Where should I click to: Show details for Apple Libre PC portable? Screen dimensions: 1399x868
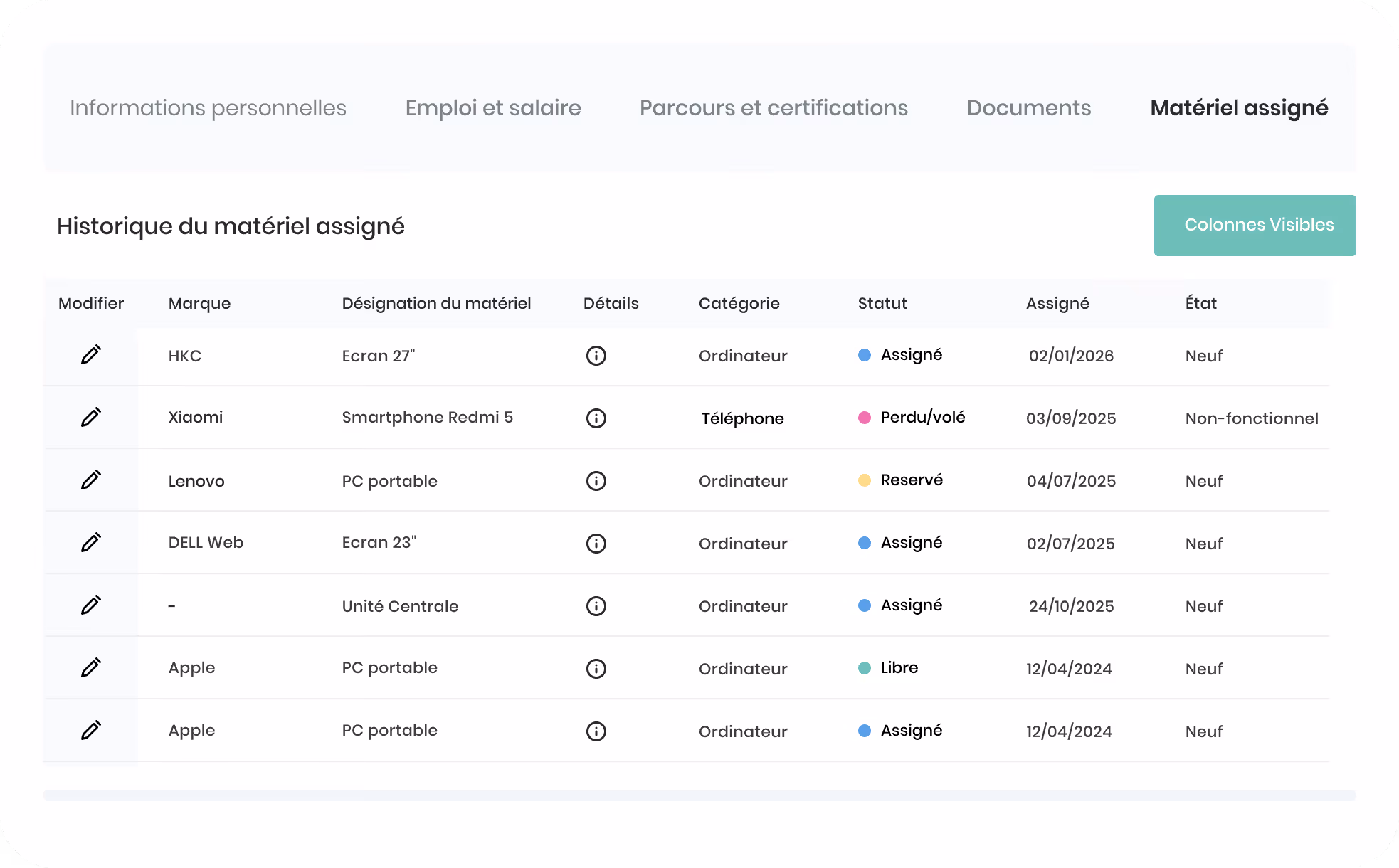pos(596,669)
